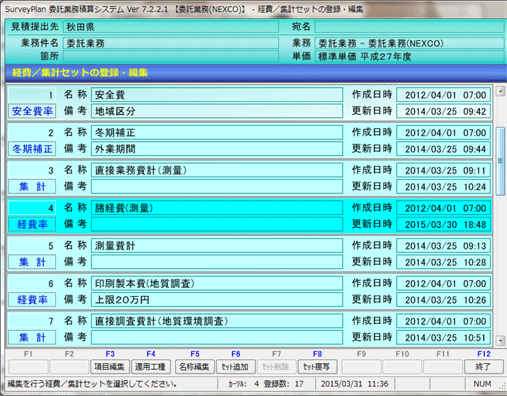Select the 直接業務費計(測量) name field
The width and height of the screenshot is (507, 396).
click(x=217, y=170)
